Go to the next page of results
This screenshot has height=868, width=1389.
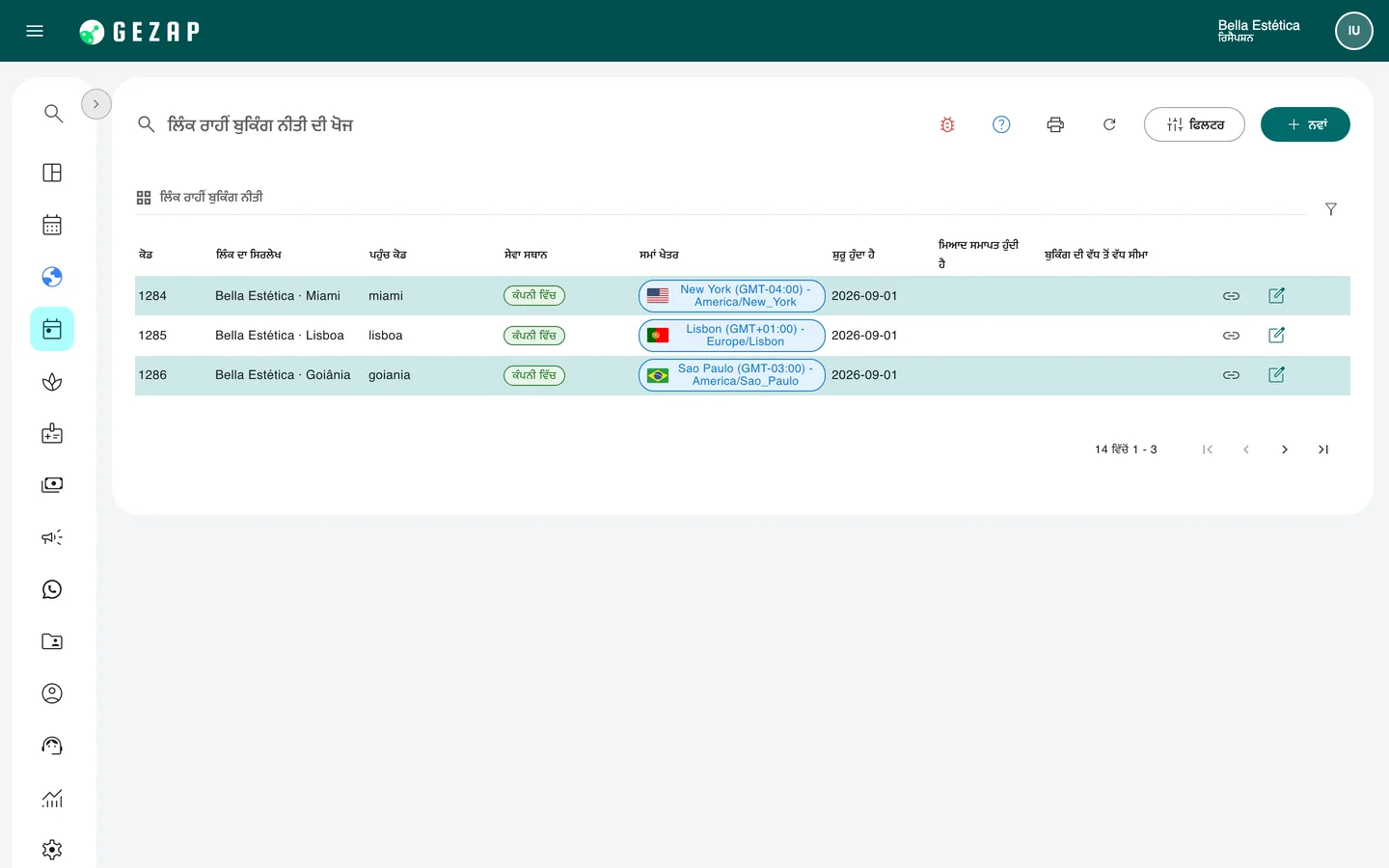click(1285, 449)
